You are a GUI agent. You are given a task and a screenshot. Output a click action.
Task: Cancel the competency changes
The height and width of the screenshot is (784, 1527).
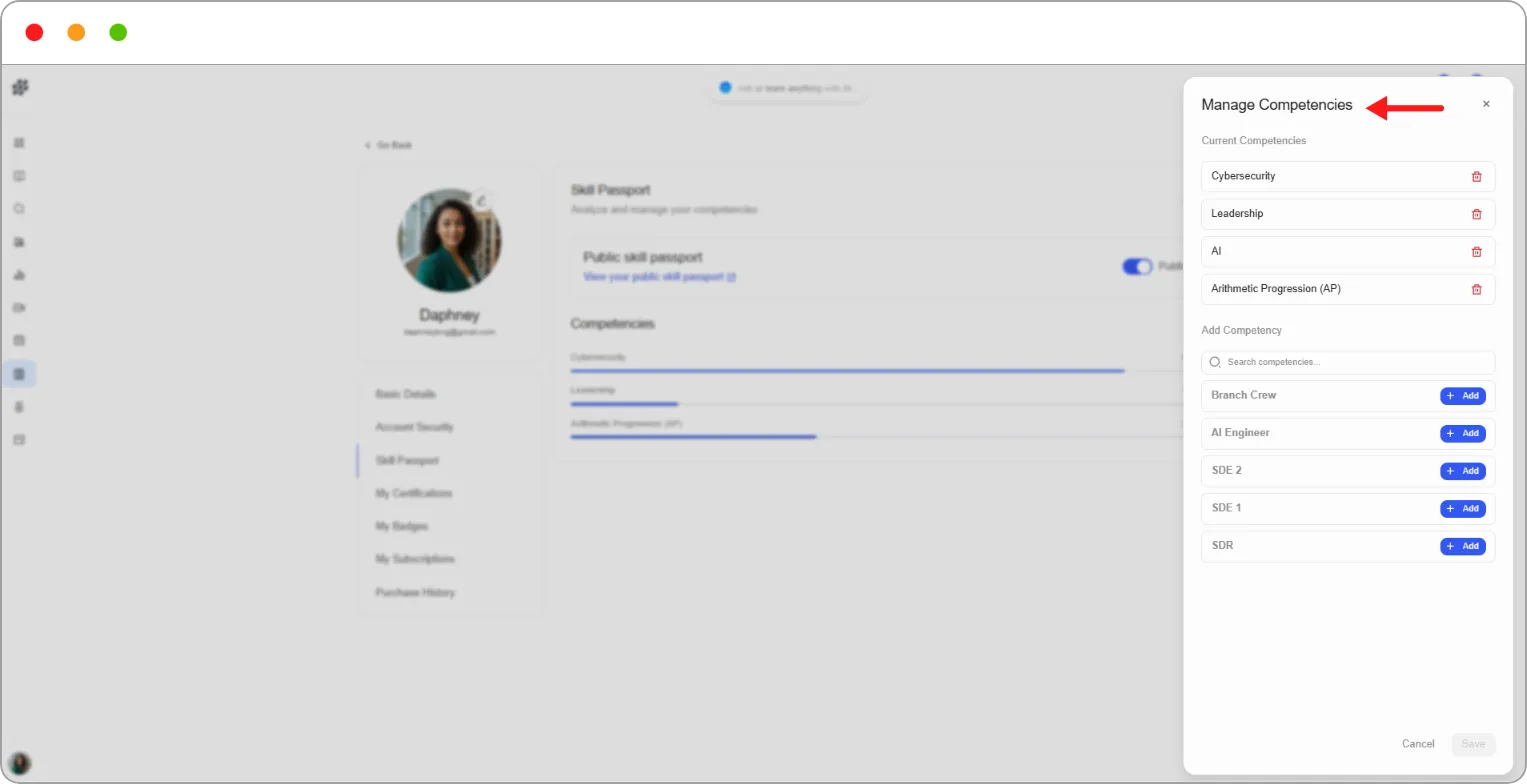(x=1418, y=744)
